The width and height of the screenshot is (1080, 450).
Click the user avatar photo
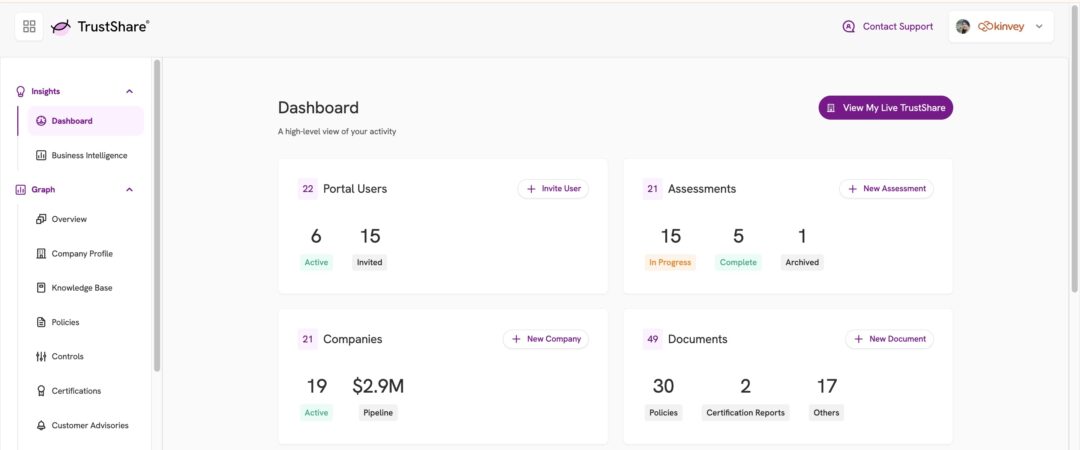tap(963, 27)
